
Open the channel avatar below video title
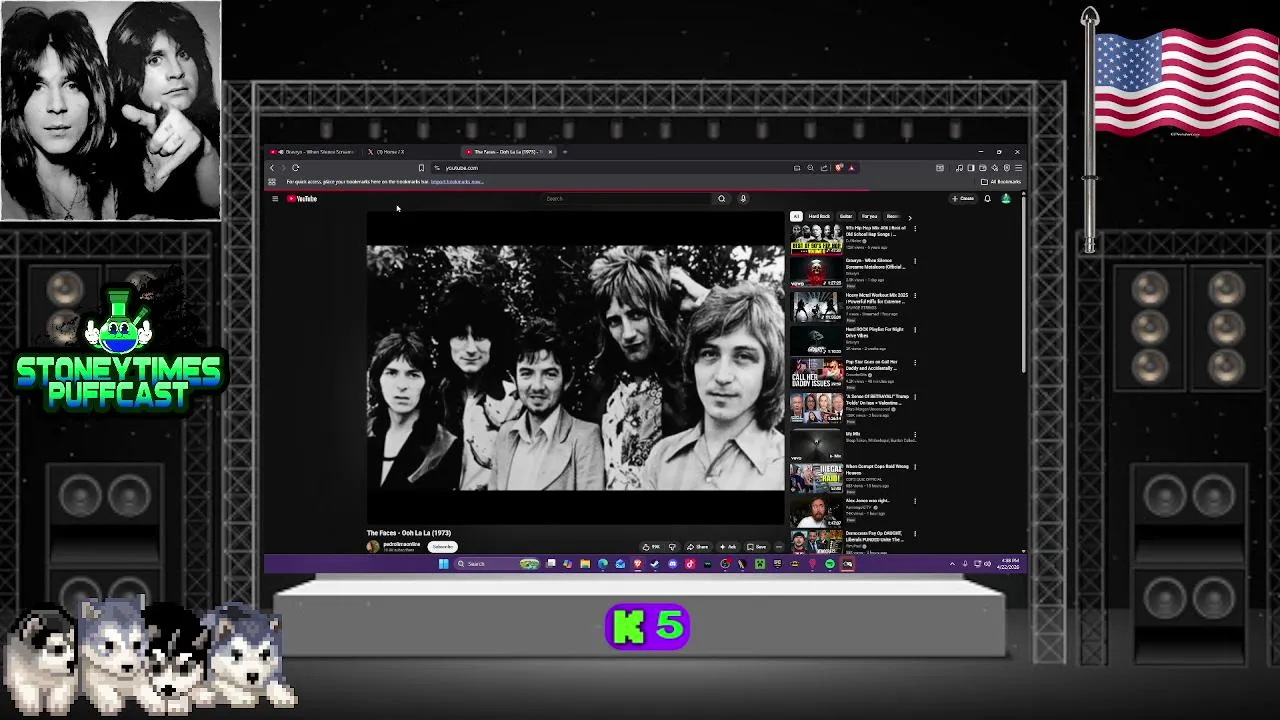[373, 547]
